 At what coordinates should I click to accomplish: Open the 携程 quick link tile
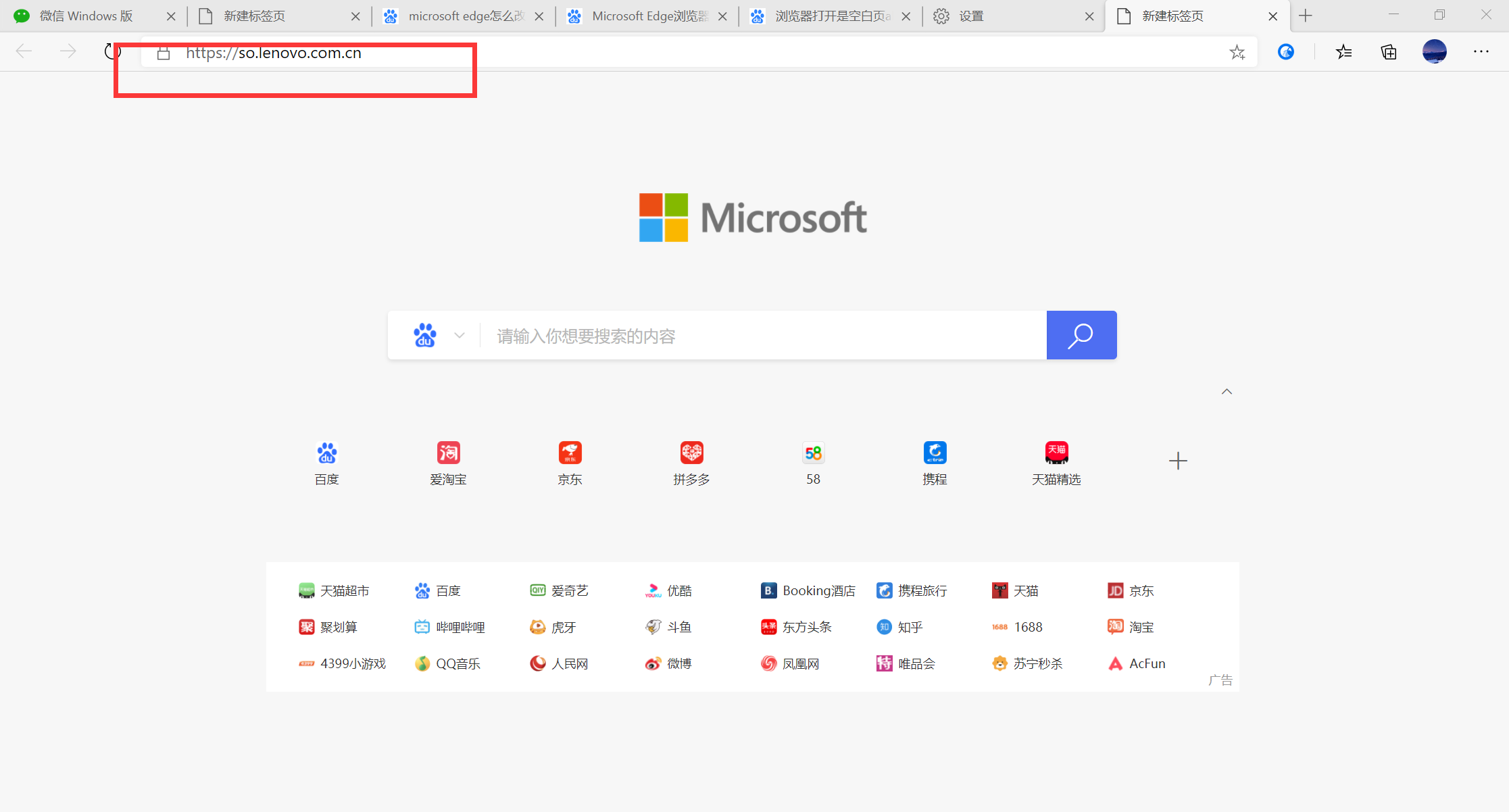(x=935, y=463)
